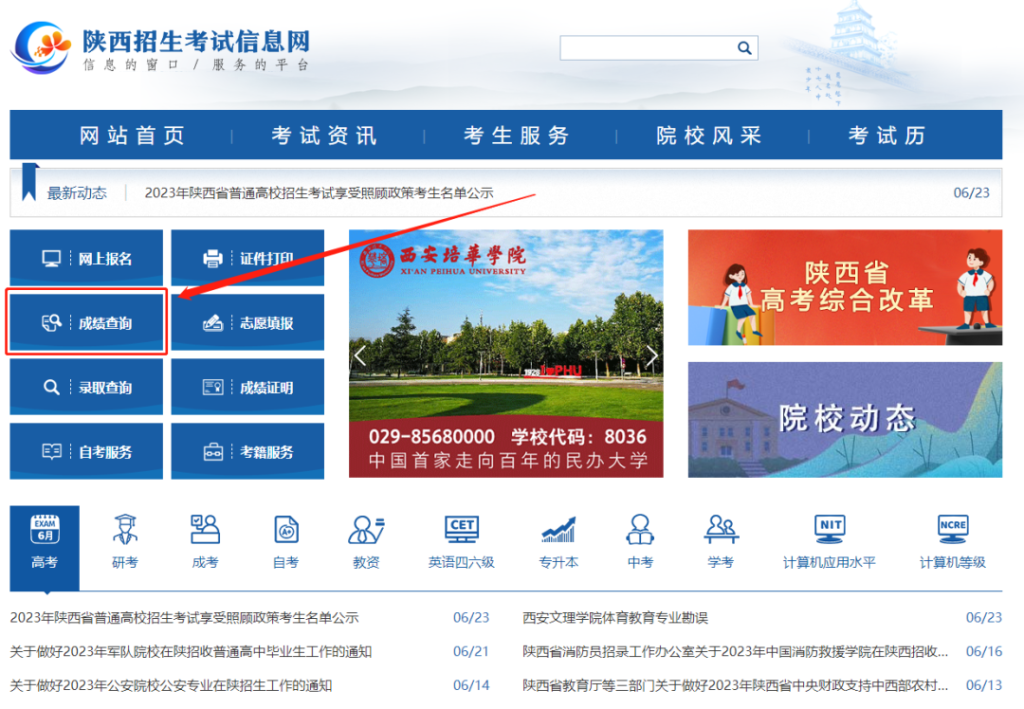Click the 成绩证明 certificate button
Viewport: 1024px width, 709px height.
coord(248,388)
